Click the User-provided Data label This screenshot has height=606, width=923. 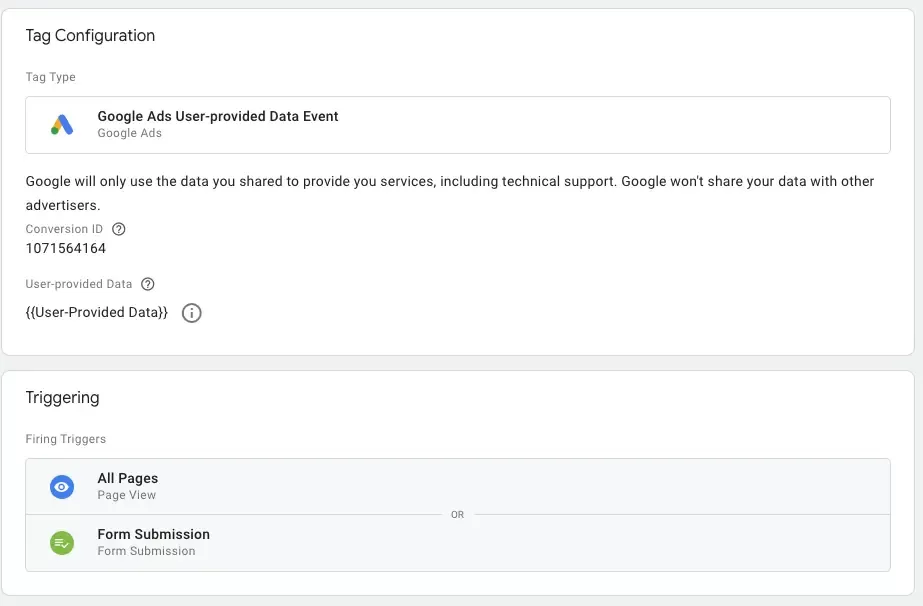pyautogui.click(x=79, y=284)
